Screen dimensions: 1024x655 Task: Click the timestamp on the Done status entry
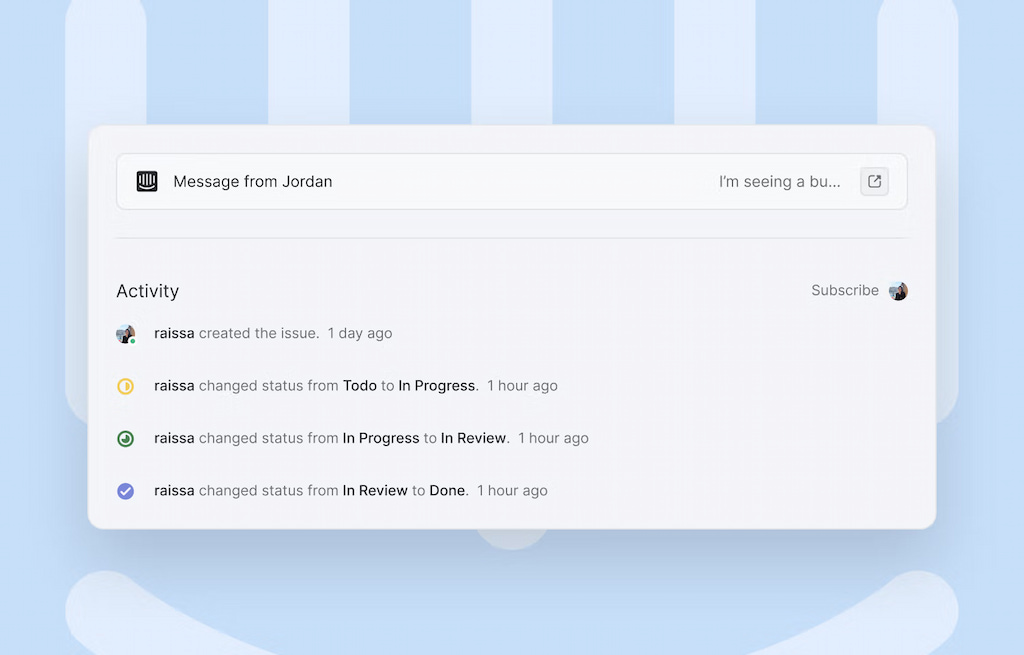click(512, 491)
